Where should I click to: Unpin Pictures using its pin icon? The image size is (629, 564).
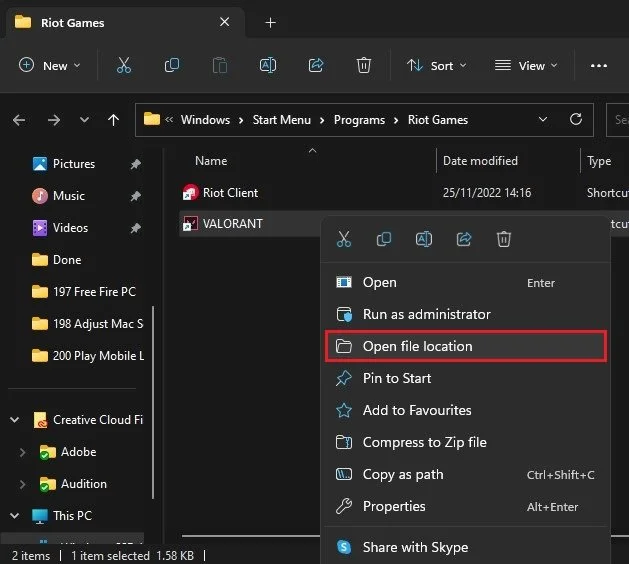click(136, 164)
